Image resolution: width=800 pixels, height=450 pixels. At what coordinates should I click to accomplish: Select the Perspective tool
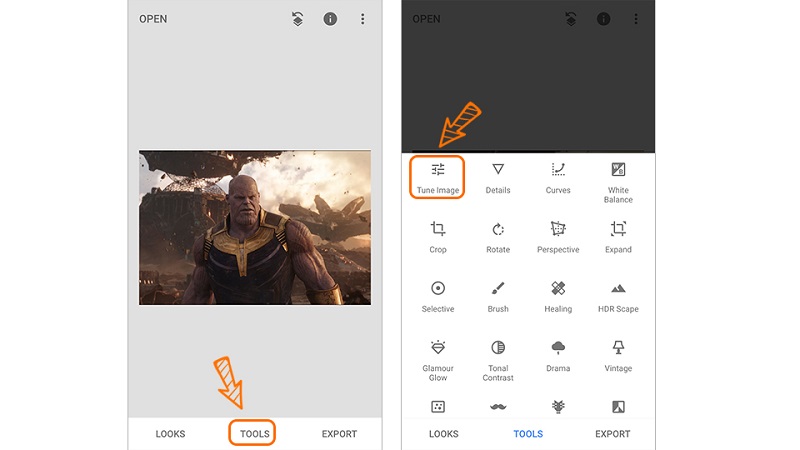(x=558, y=237)
